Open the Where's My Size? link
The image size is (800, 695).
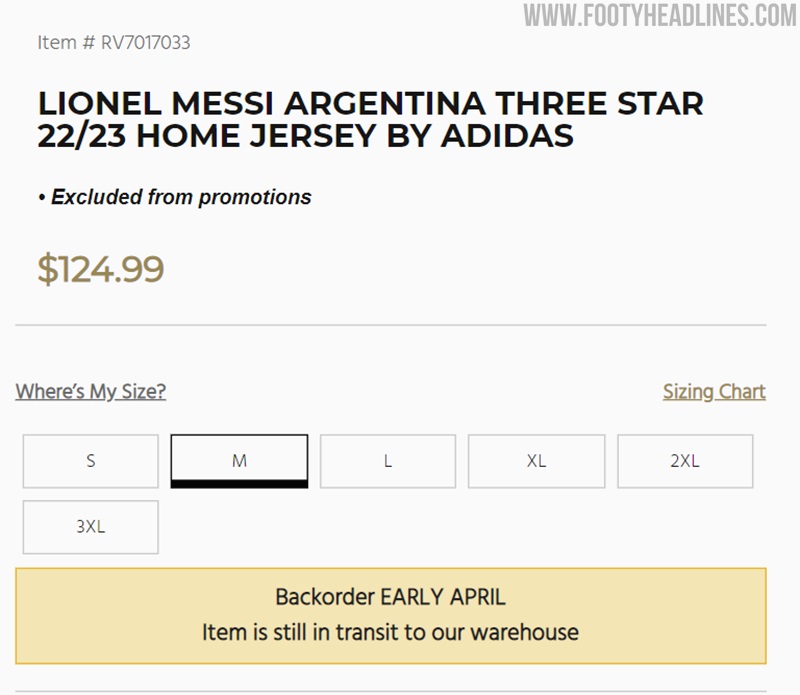(90, 391)
